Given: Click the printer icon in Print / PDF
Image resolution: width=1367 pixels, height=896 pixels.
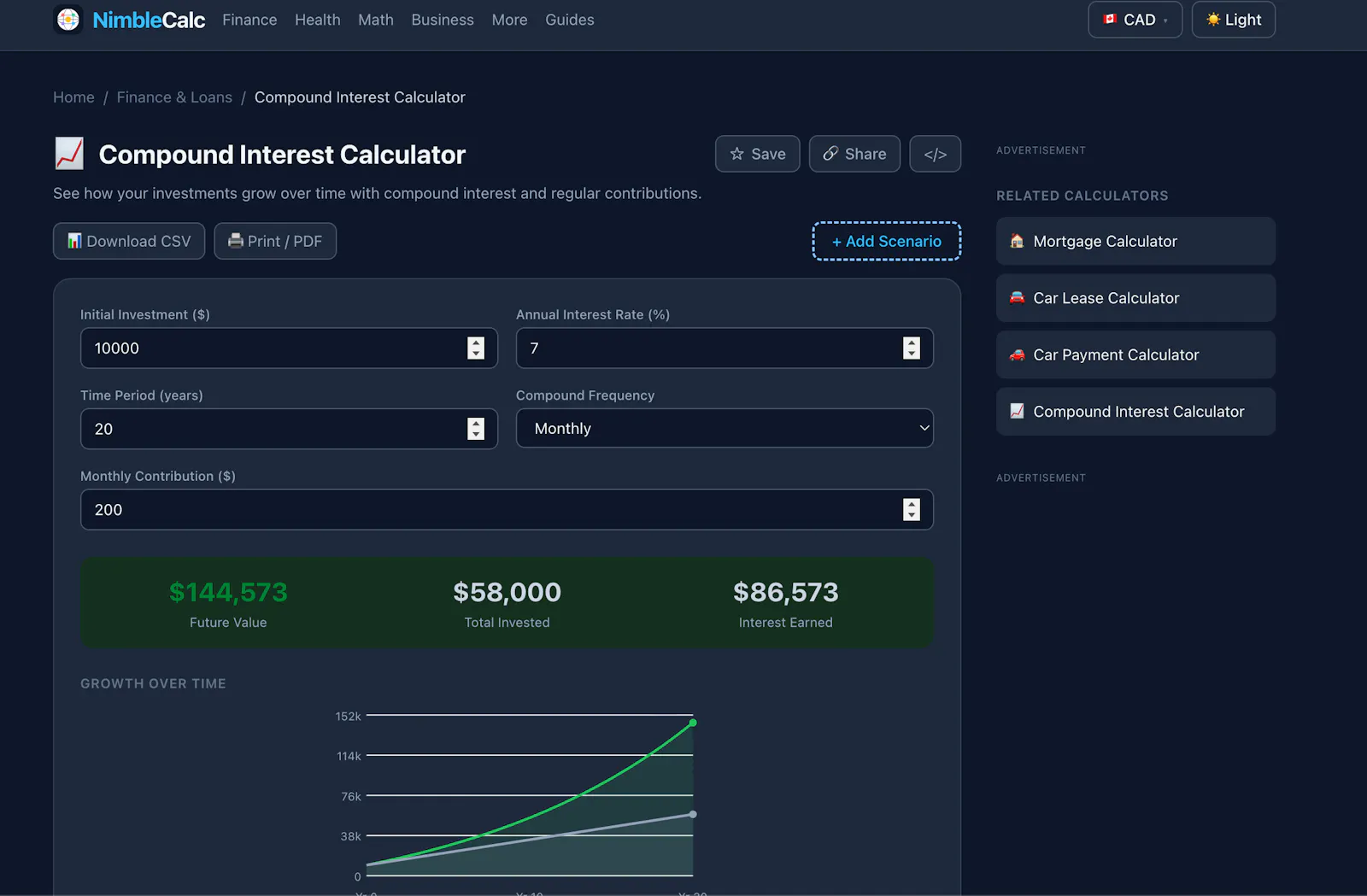Looking at the screenshot, I should tap(236, 241).
